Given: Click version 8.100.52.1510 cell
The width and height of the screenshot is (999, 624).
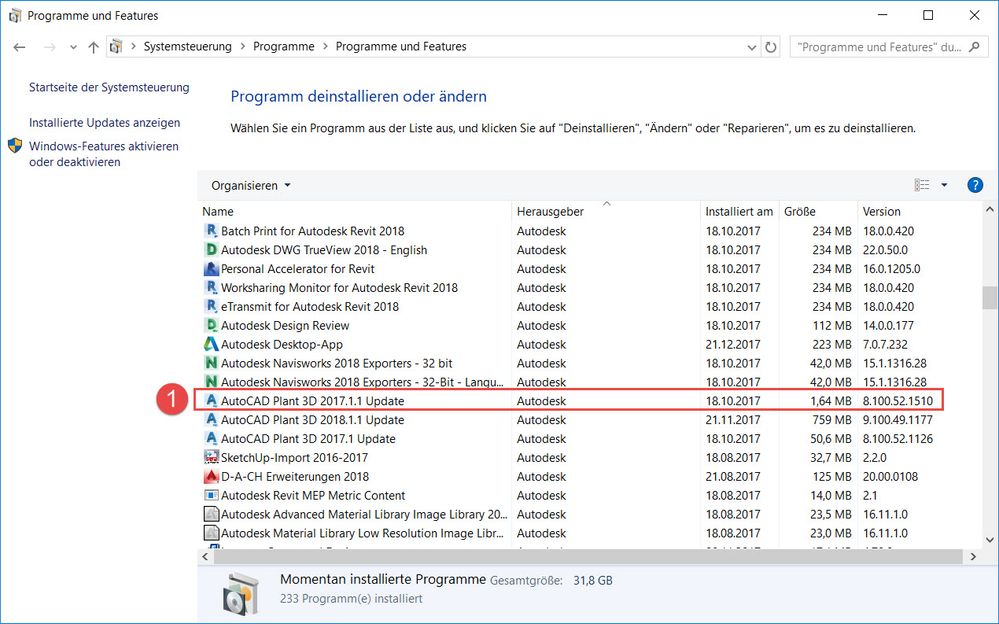Looking at the screenshot, I should pos(898,401).
